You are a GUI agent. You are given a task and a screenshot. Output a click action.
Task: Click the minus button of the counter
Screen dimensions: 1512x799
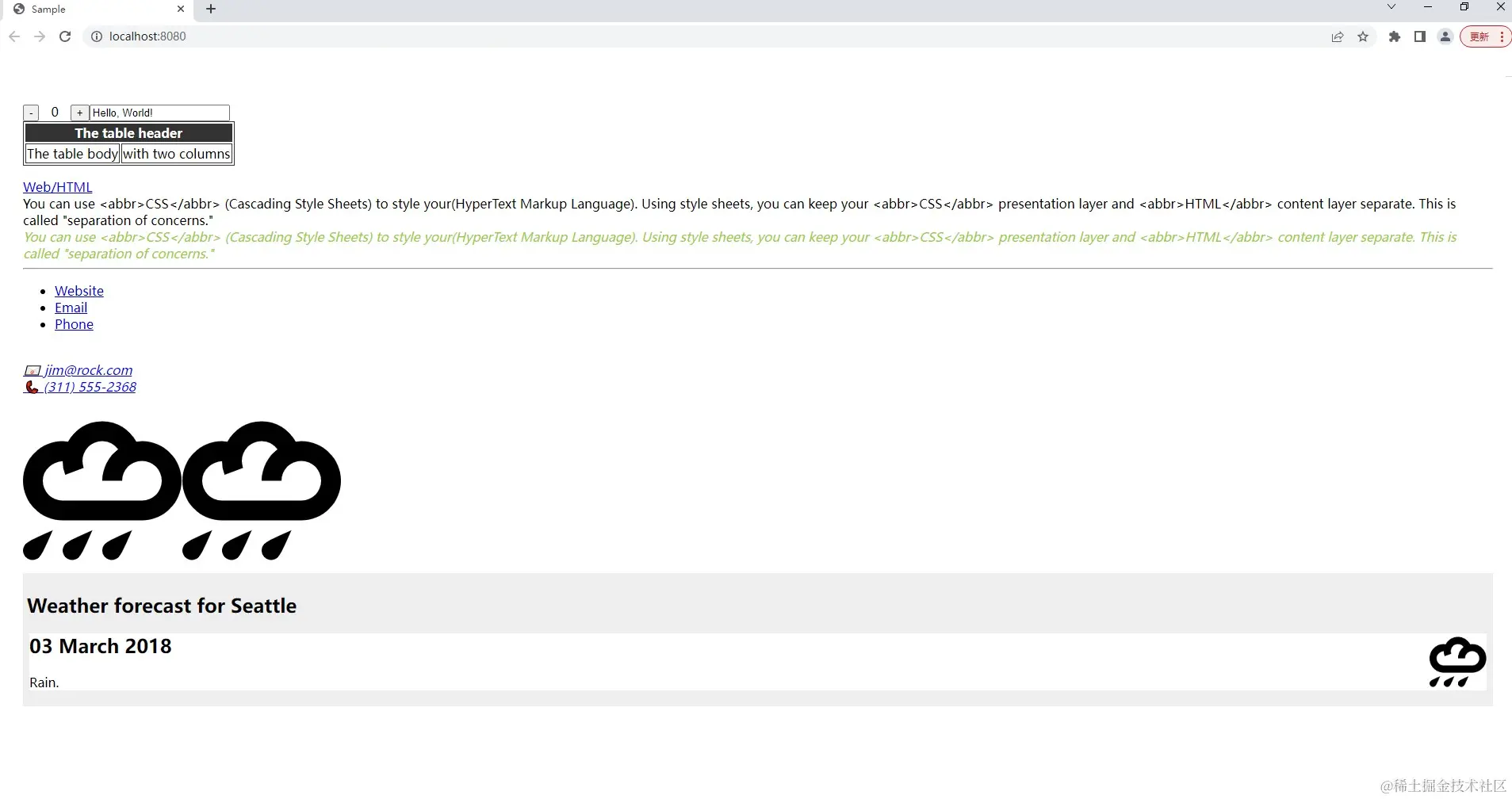31,112
